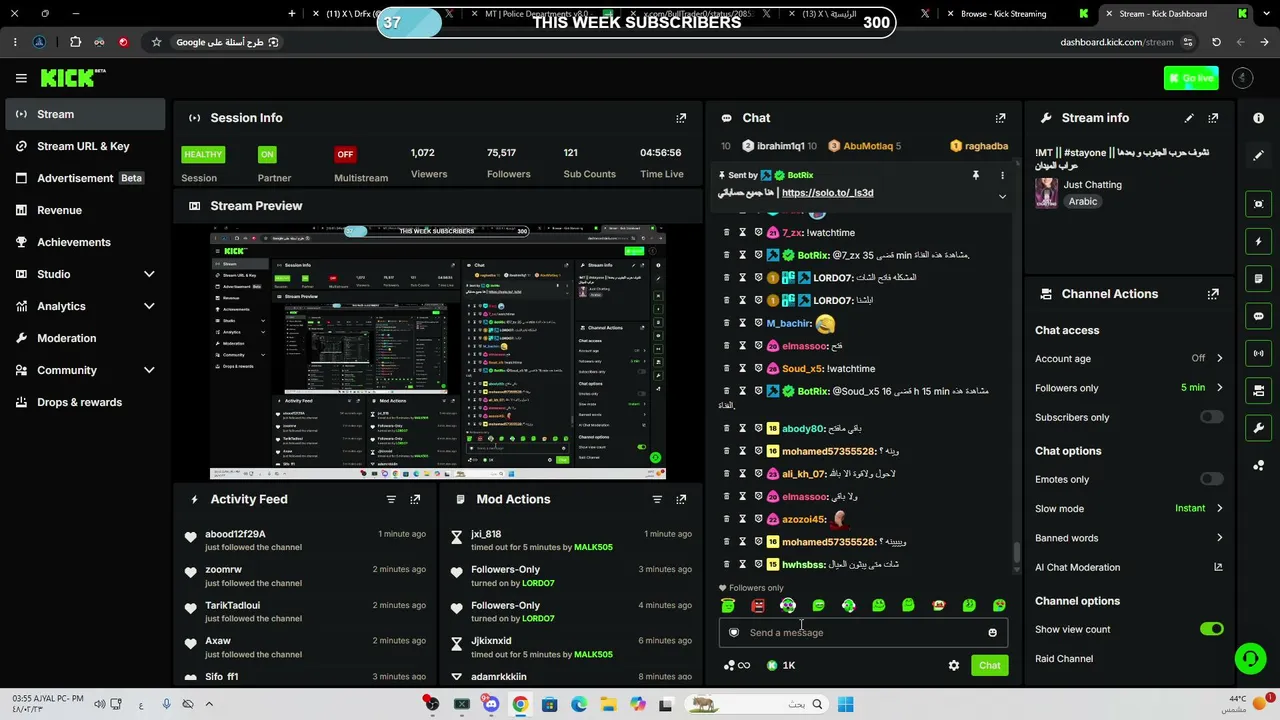This screenshot has width=1280, height=720.
Task: Click the pencil edit icon in right rail
Action: 1258,156
